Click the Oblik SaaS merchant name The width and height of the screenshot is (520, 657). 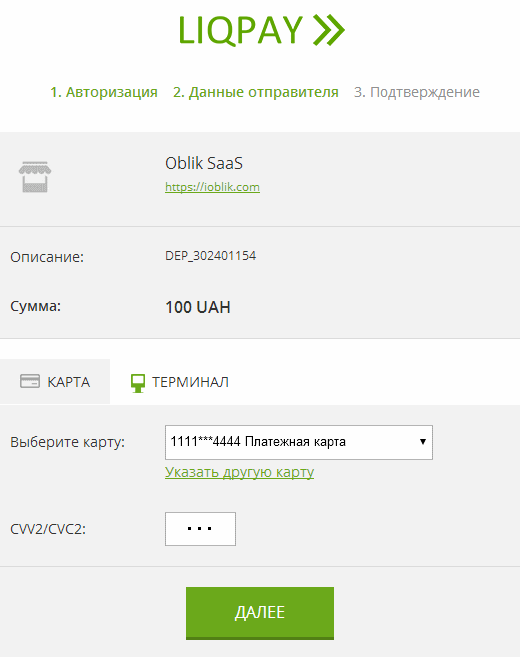[x=204, y=163]
